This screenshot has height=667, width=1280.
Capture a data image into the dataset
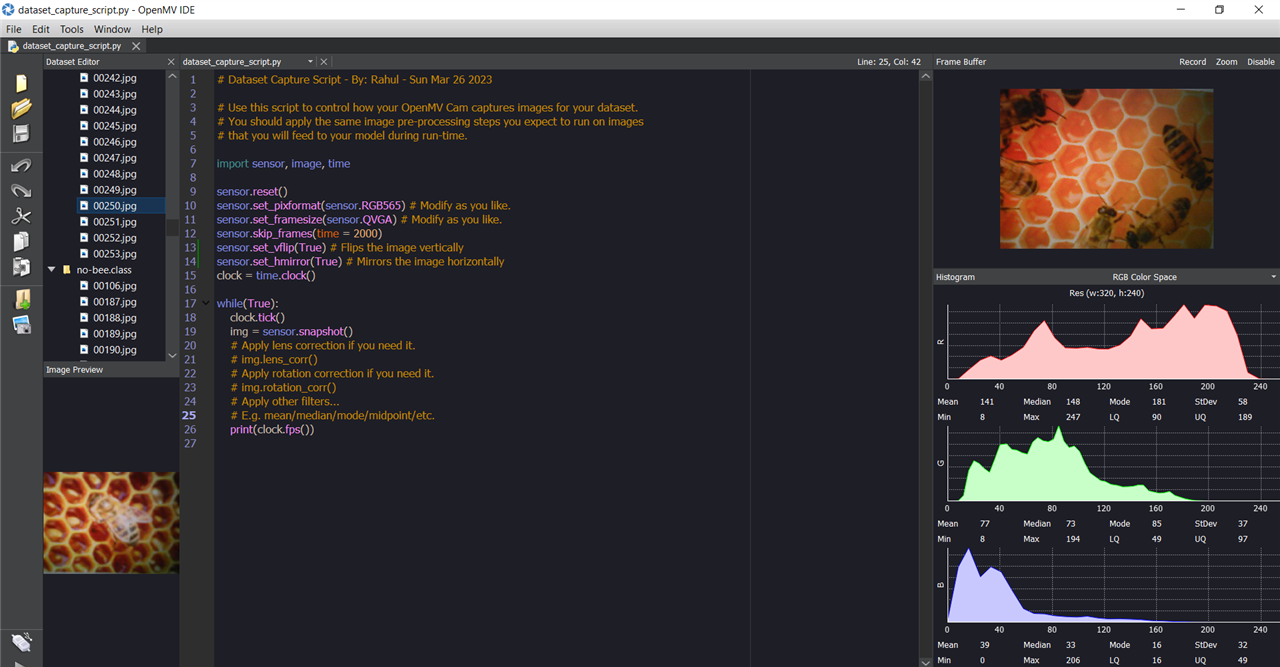pos(21,324)
